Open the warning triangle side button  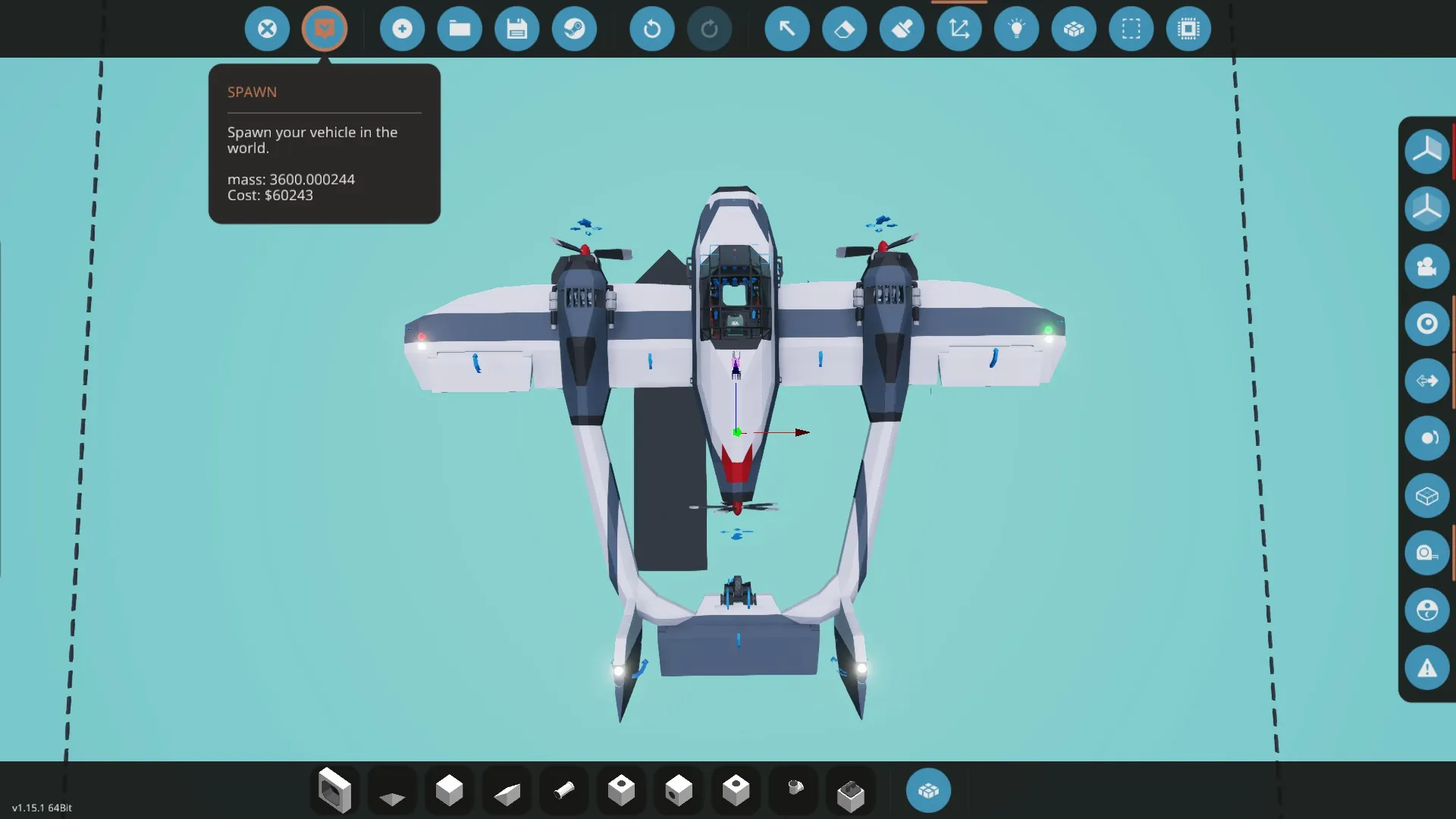point(1426,668)
